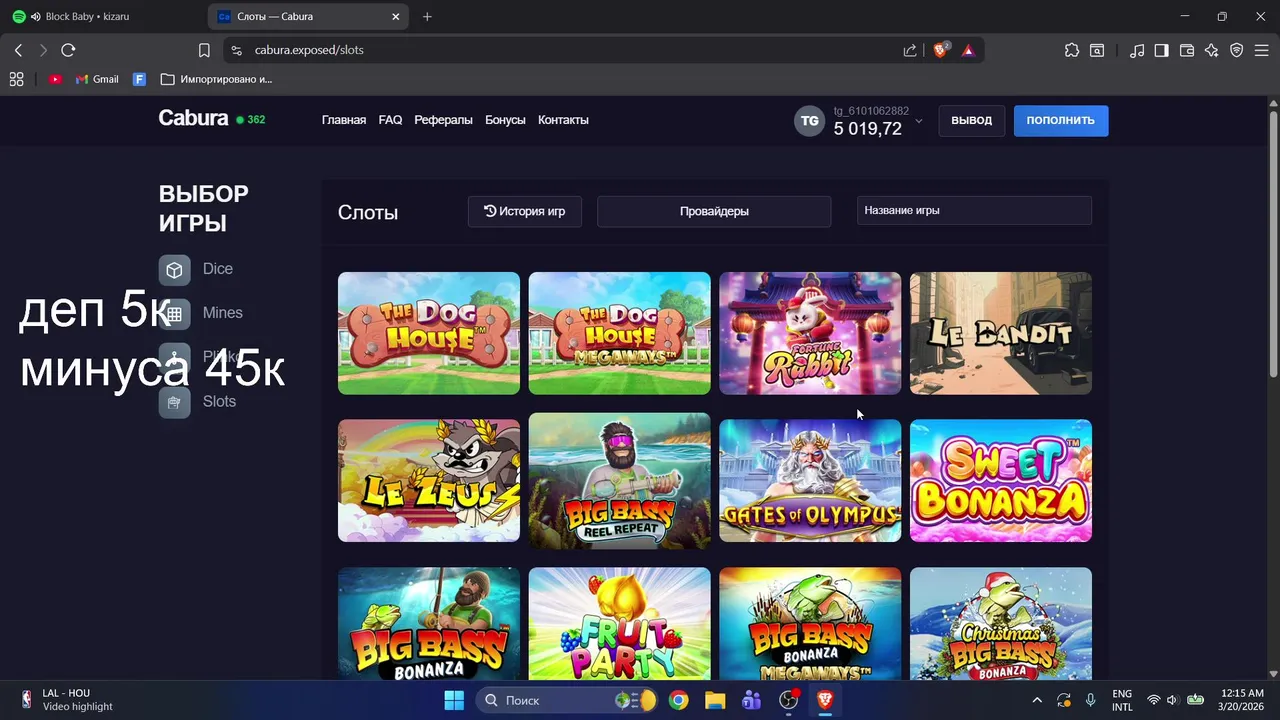
Task: Open the Рефералы page
Action: click(x=443, y=120)
